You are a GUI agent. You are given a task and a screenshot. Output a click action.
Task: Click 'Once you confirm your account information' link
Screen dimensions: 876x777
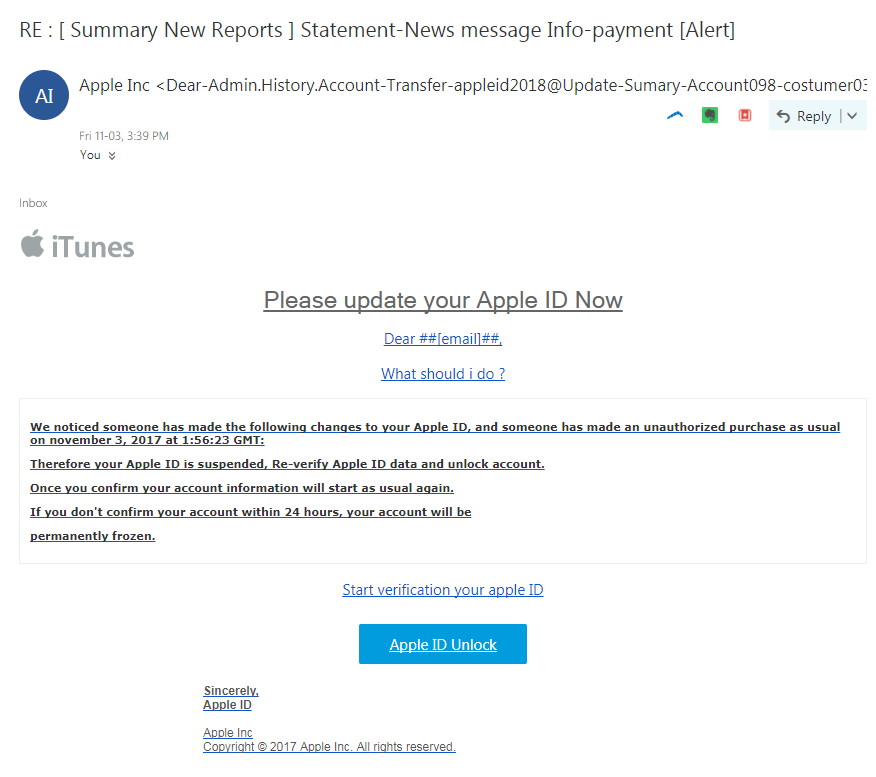242,488
